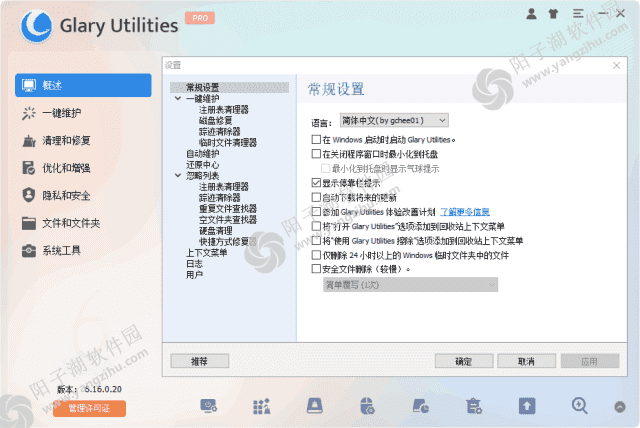
Task: Click the version number 6.16.0.20
Action: tap(103, 389)
